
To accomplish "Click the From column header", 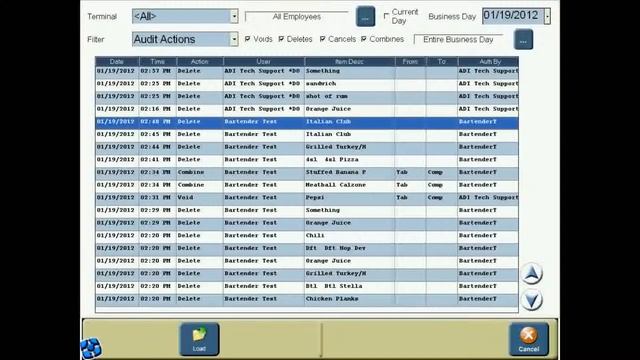I will 410,61.
